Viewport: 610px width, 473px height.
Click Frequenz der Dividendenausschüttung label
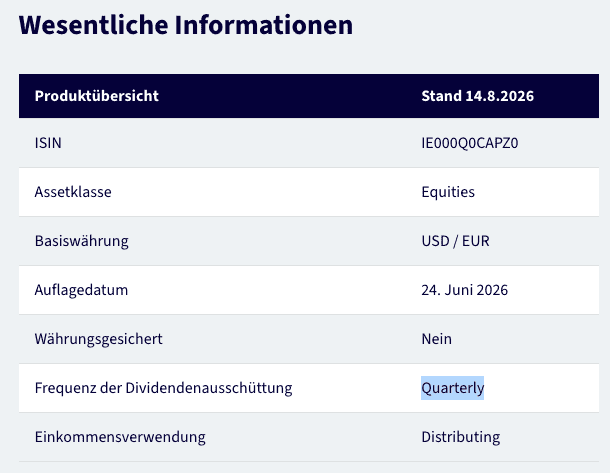pos(163,388)
